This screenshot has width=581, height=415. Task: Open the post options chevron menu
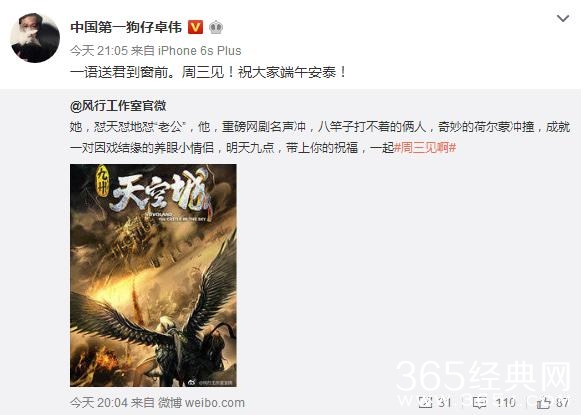(x=563, y=18)
